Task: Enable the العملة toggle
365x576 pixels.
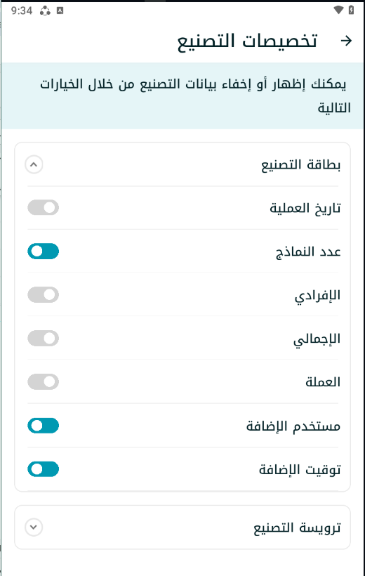Action: pyautogui.click(x=43, y=382)
